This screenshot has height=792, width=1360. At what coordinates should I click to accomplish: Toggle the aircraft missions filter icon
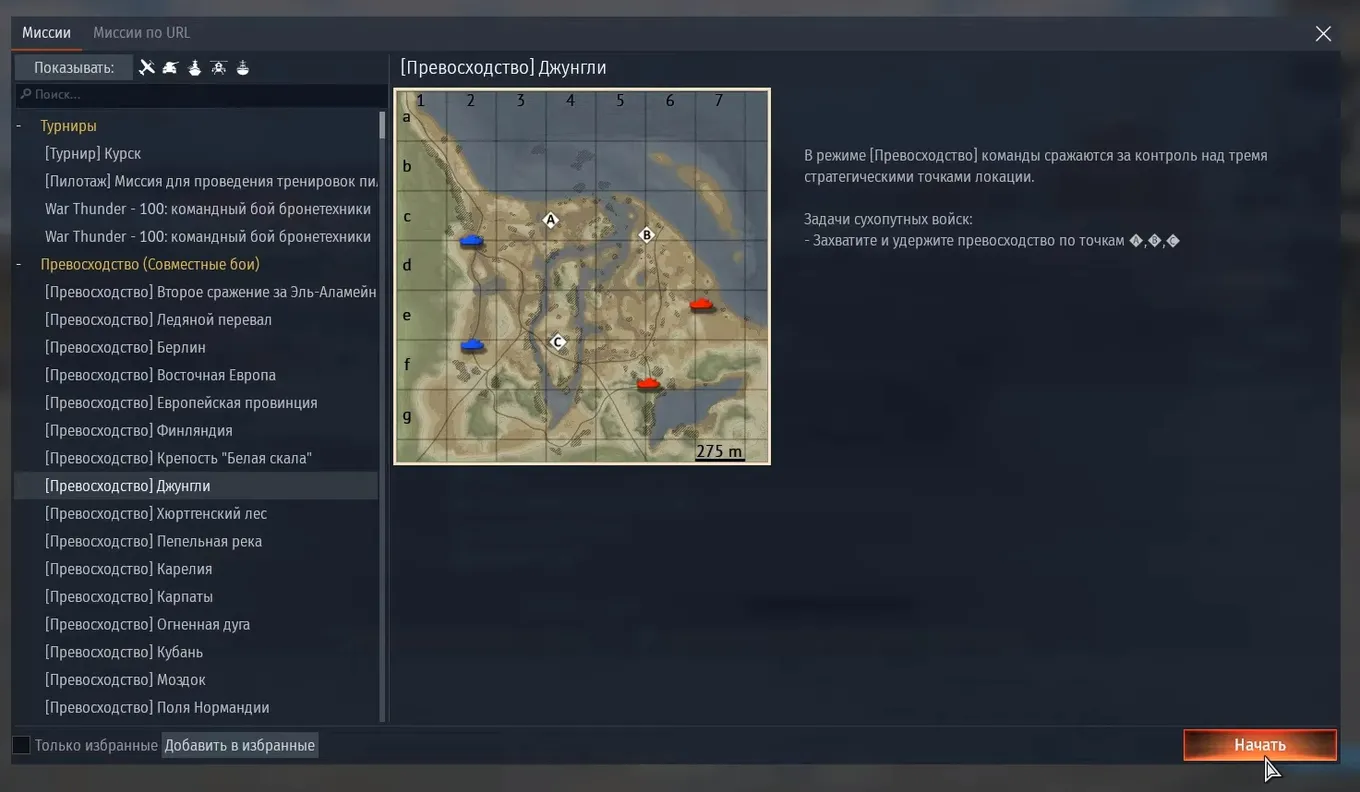pyautogui.click(x=147, y=68)
